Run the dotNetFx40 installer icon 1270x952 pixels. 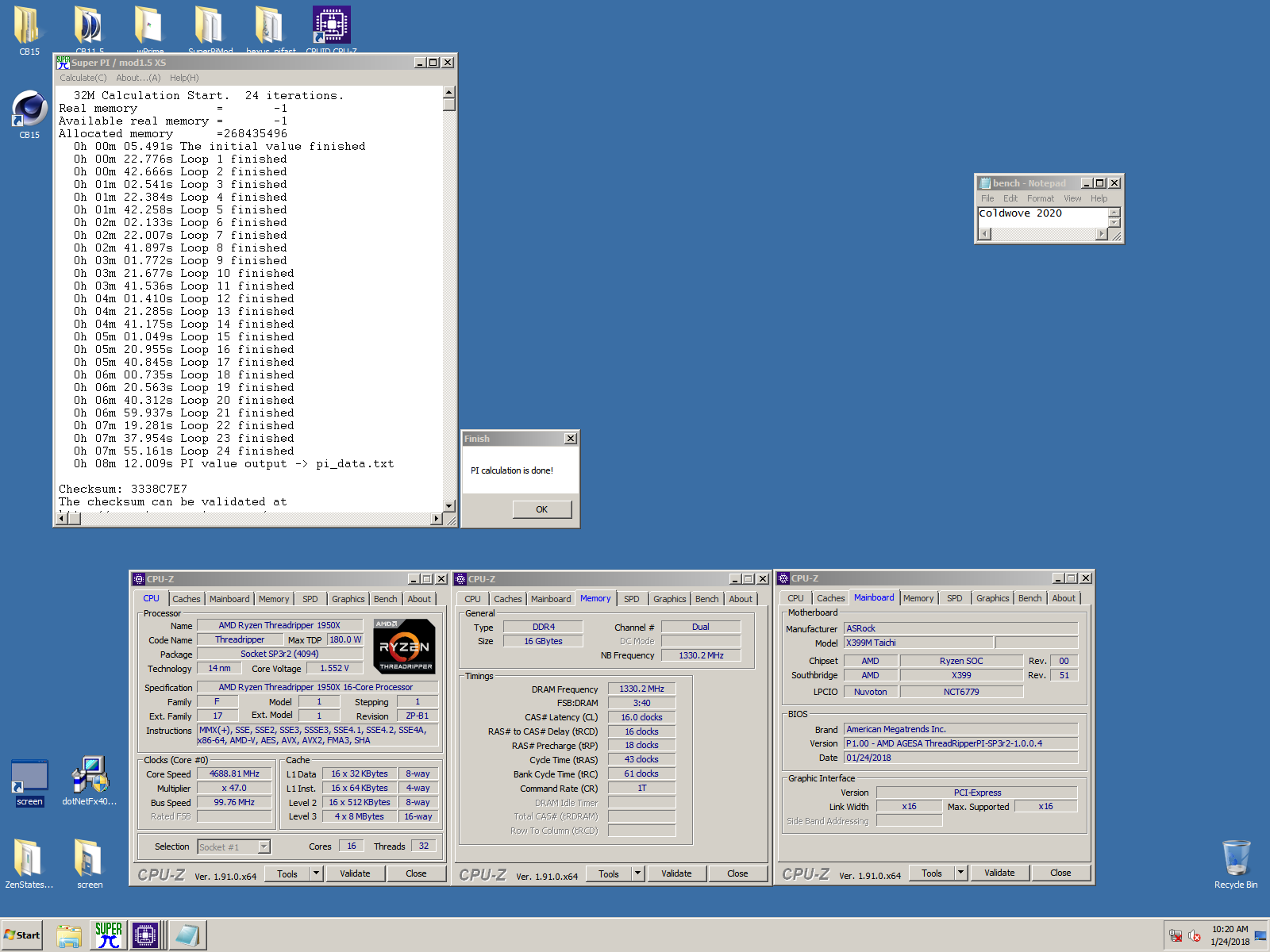(90, 781)
